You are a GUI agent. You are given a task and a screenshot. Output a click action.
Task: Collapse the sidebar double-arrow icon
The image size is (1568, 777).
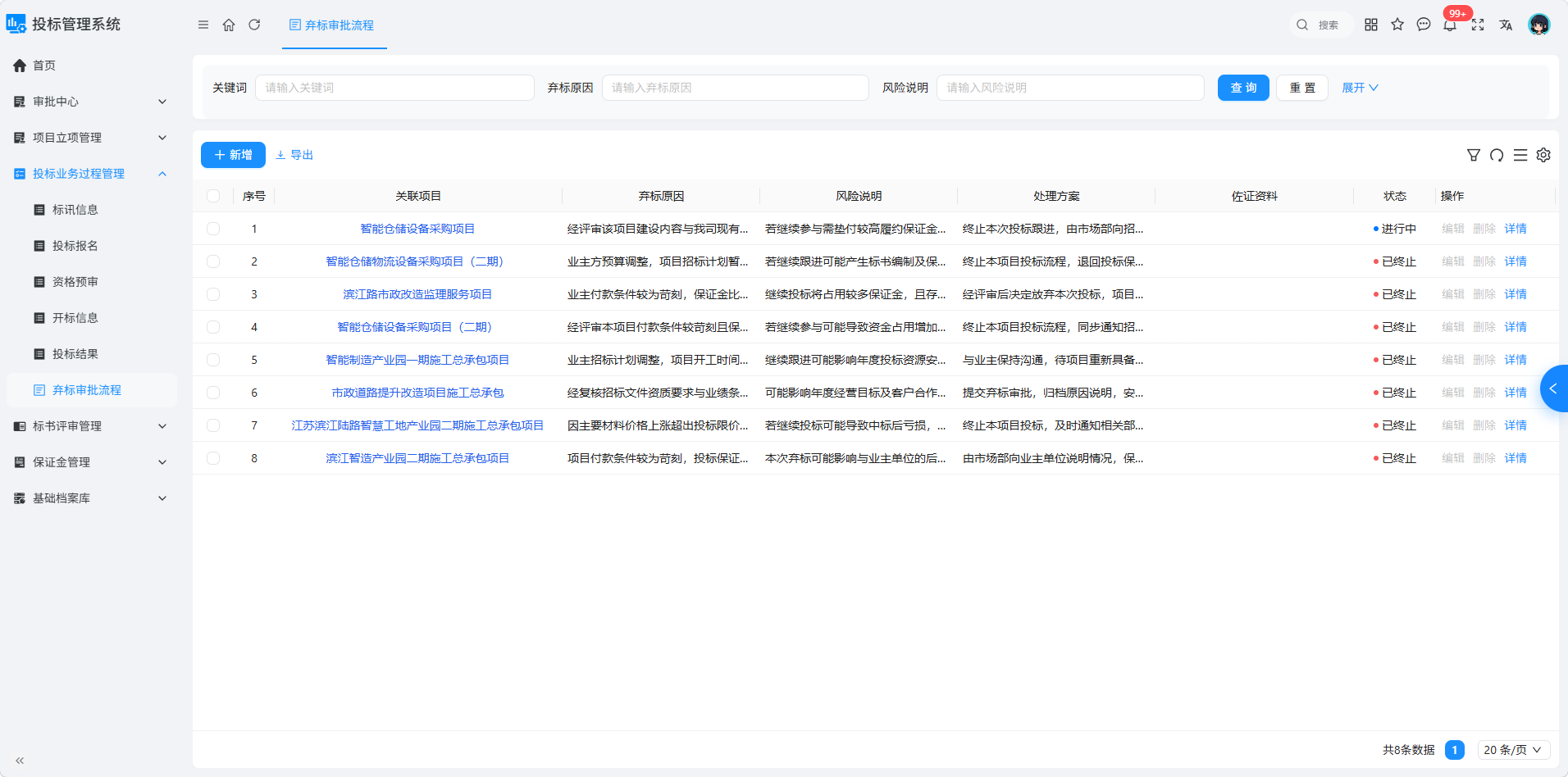point(20,761)
